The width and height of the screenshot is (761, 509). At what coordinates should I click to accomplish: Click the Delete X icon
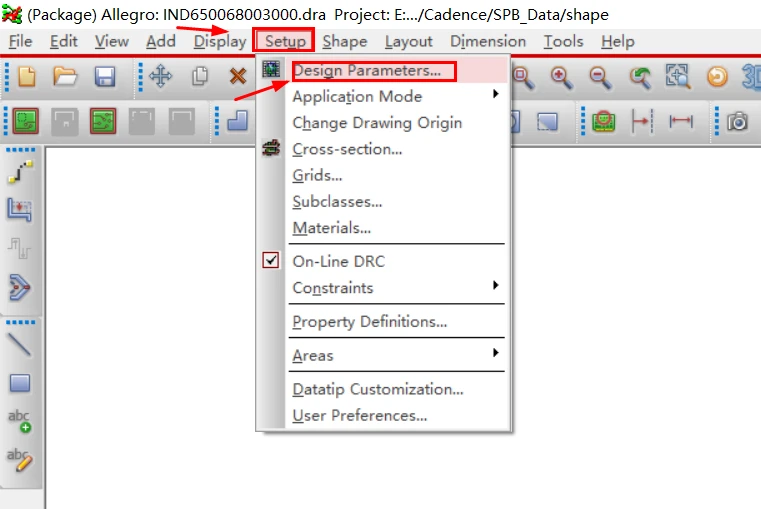pyautogui.click(x=238, y=76)
